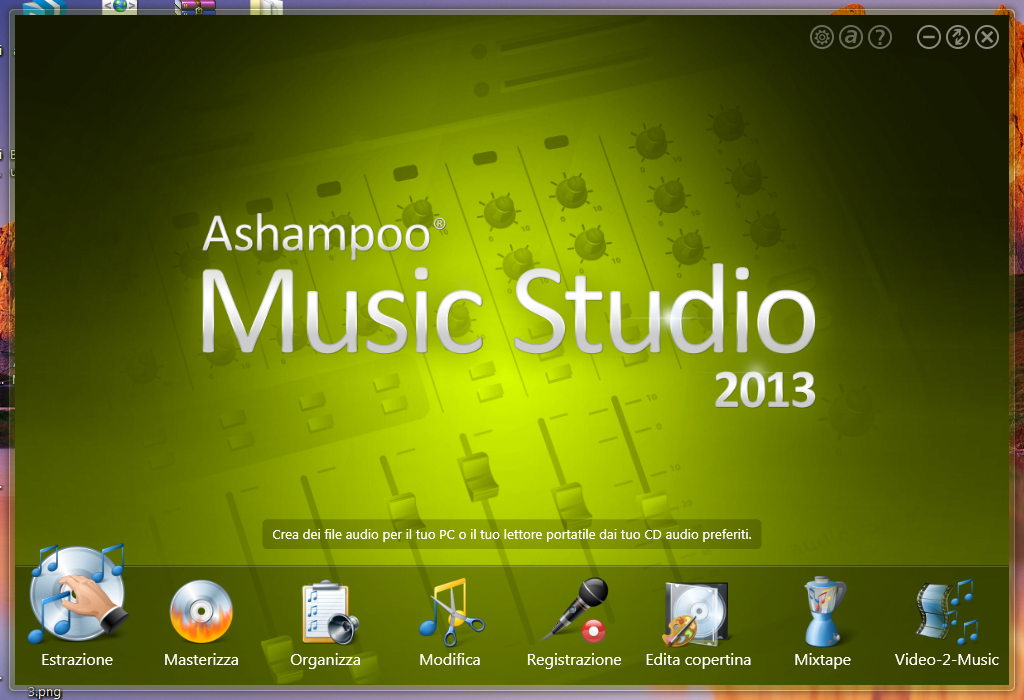This screenshot has width=1024, height=700.
Task: Open the Video-2-Music film icon
Action: (x=946, y=612)
